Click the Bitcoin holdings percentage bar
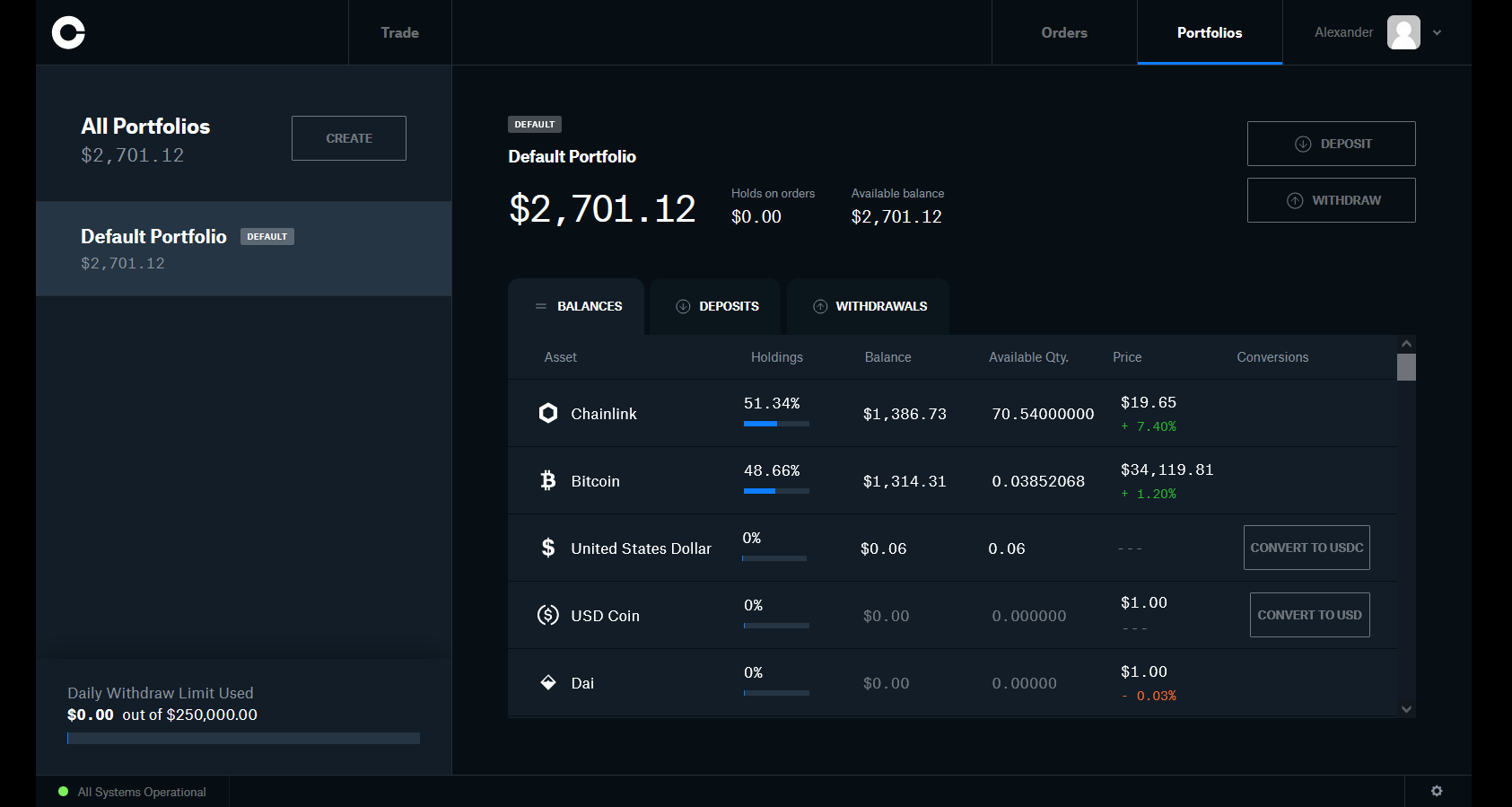The height and width of the screenshot is (807, 1512). pos(776,491)
